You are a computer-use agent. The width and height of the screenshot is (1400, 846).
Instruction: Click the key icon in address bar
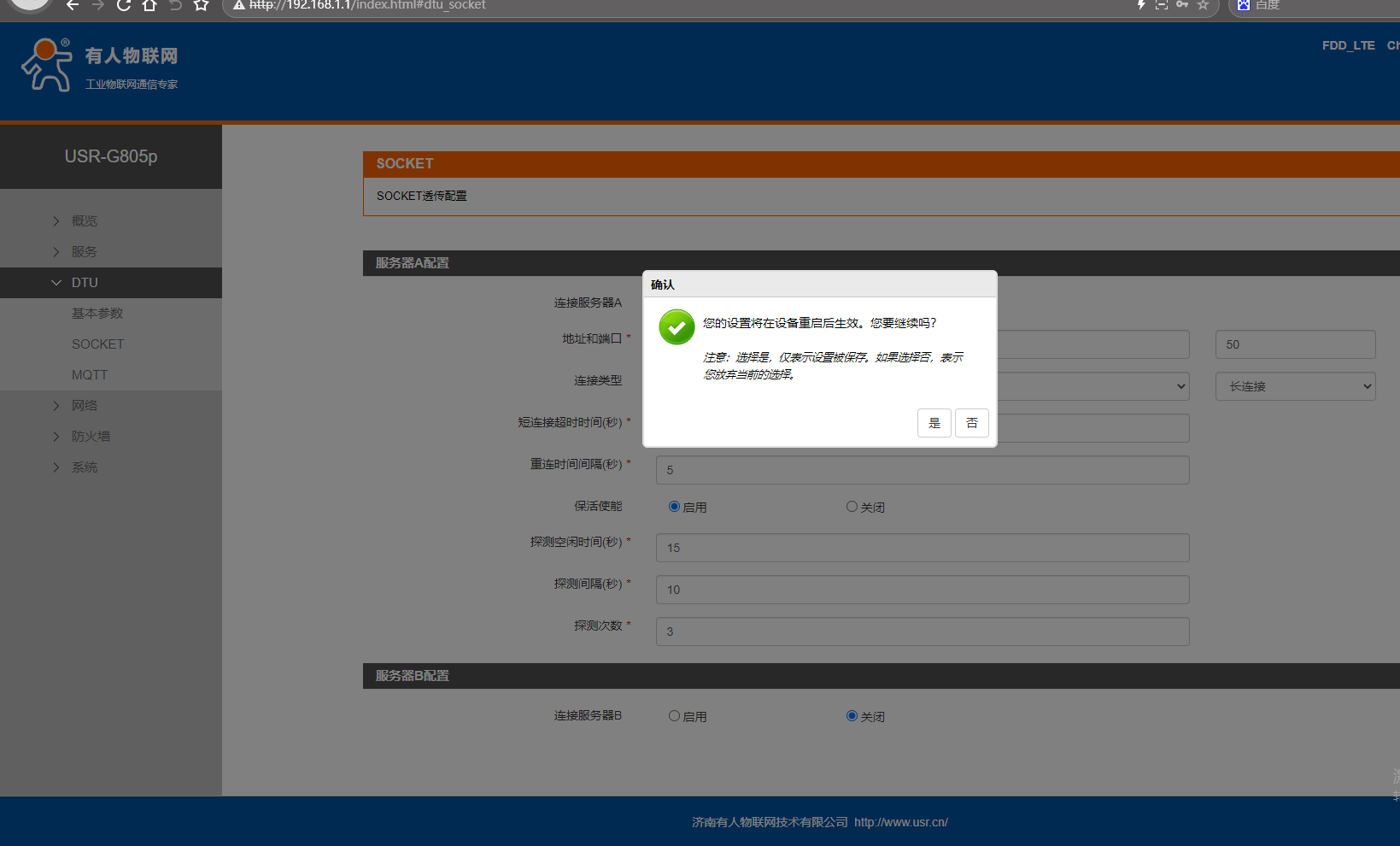[1182, 4]
